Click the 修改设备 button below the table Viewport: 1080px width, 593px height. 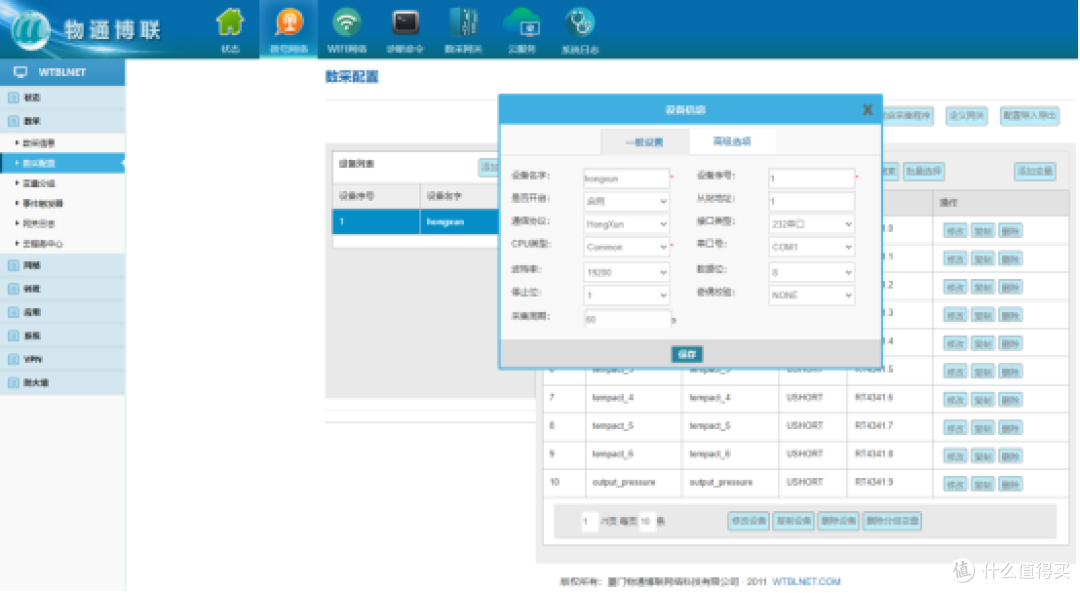[x=748, y=521]
